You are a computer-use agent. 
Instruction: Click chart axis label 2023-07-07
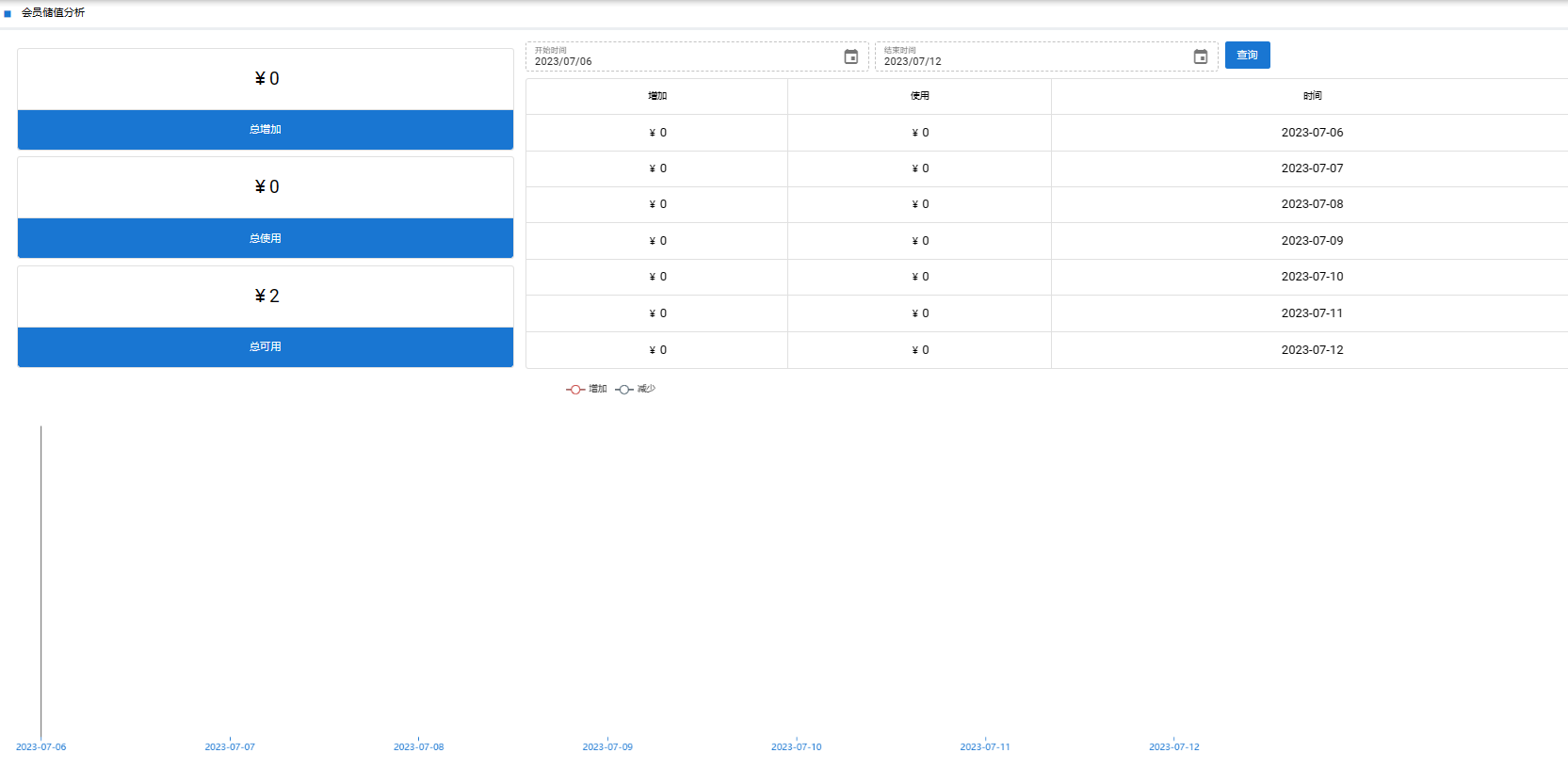tap(230, 747)
